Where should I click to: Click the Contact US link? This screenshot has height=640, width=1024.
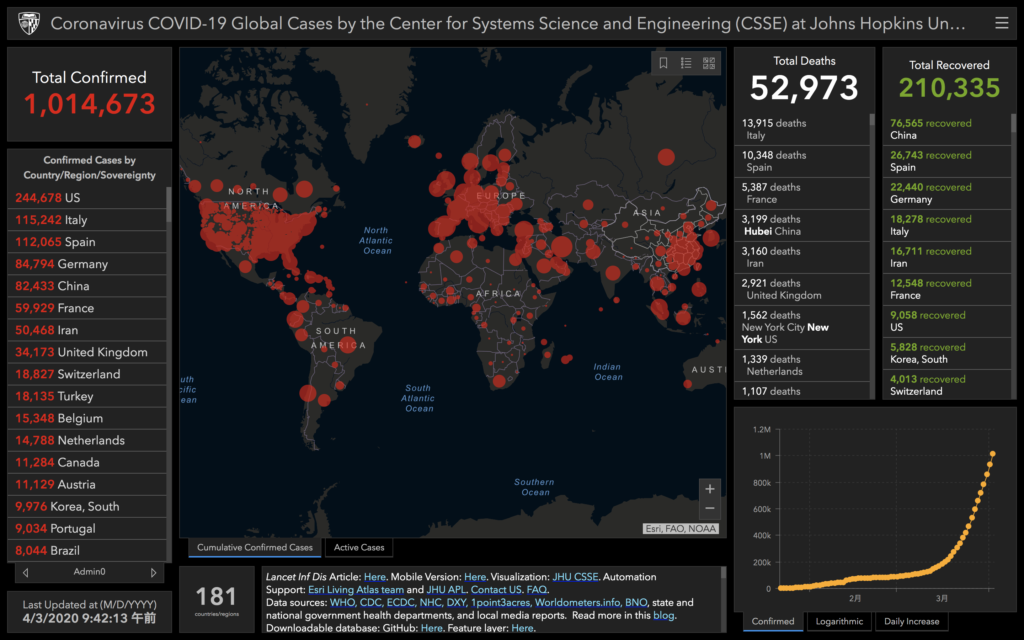(496, 589)
